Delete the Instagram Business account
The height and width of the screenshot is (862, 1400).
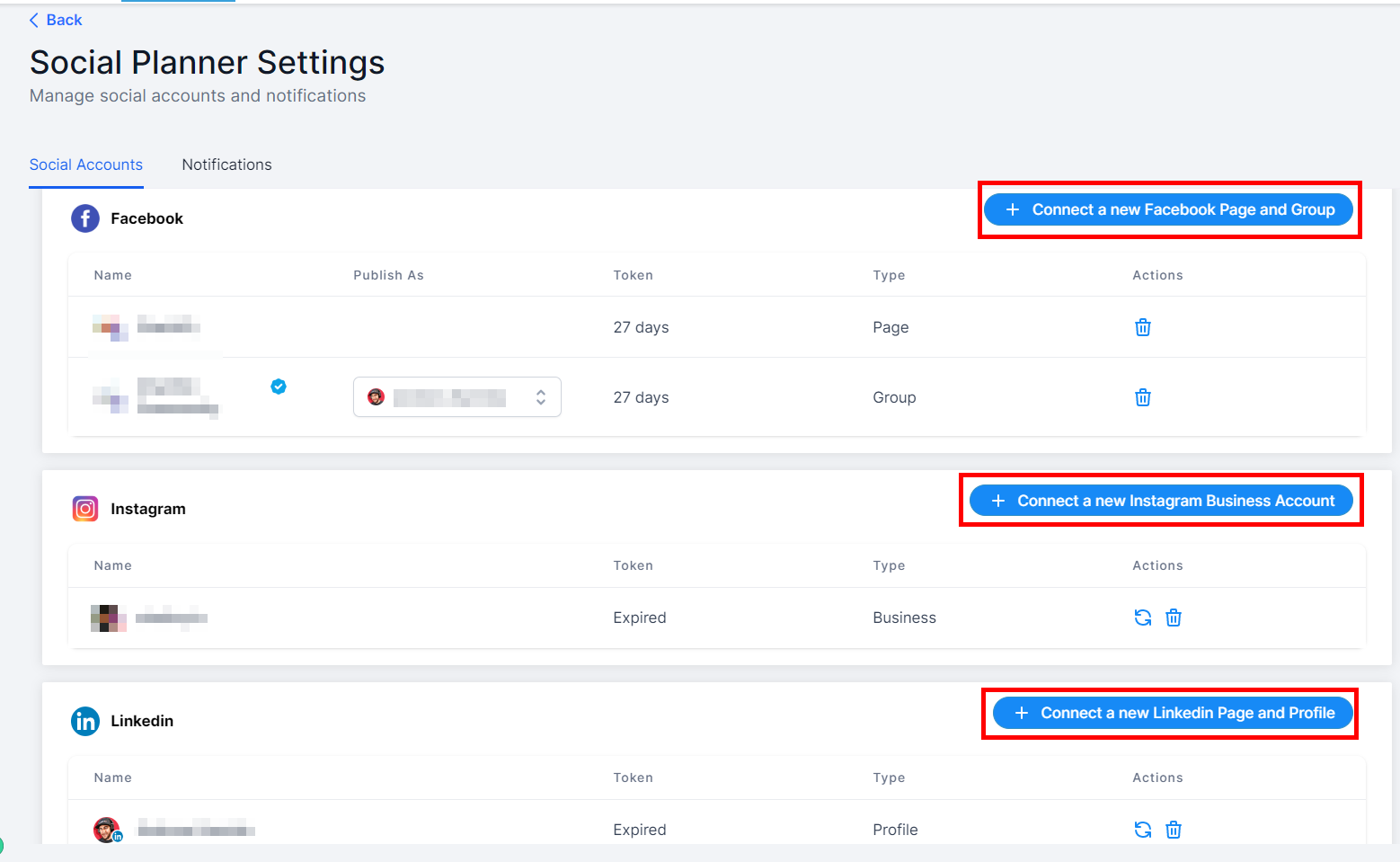(1173, 618)
